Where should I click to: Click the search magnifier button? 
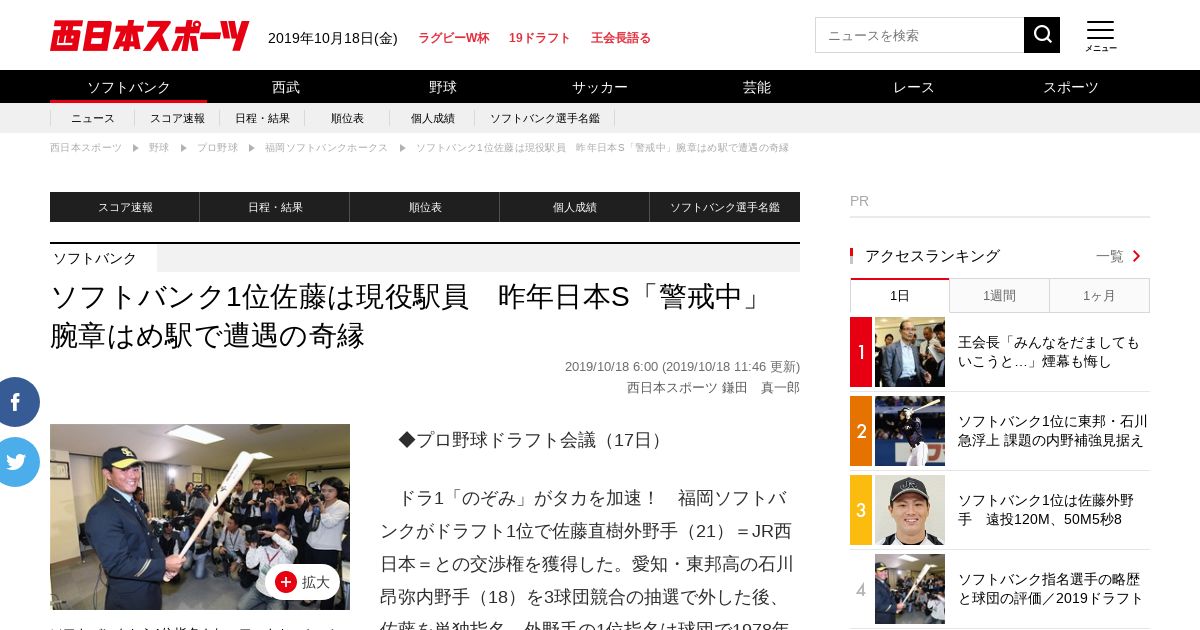1042,35
